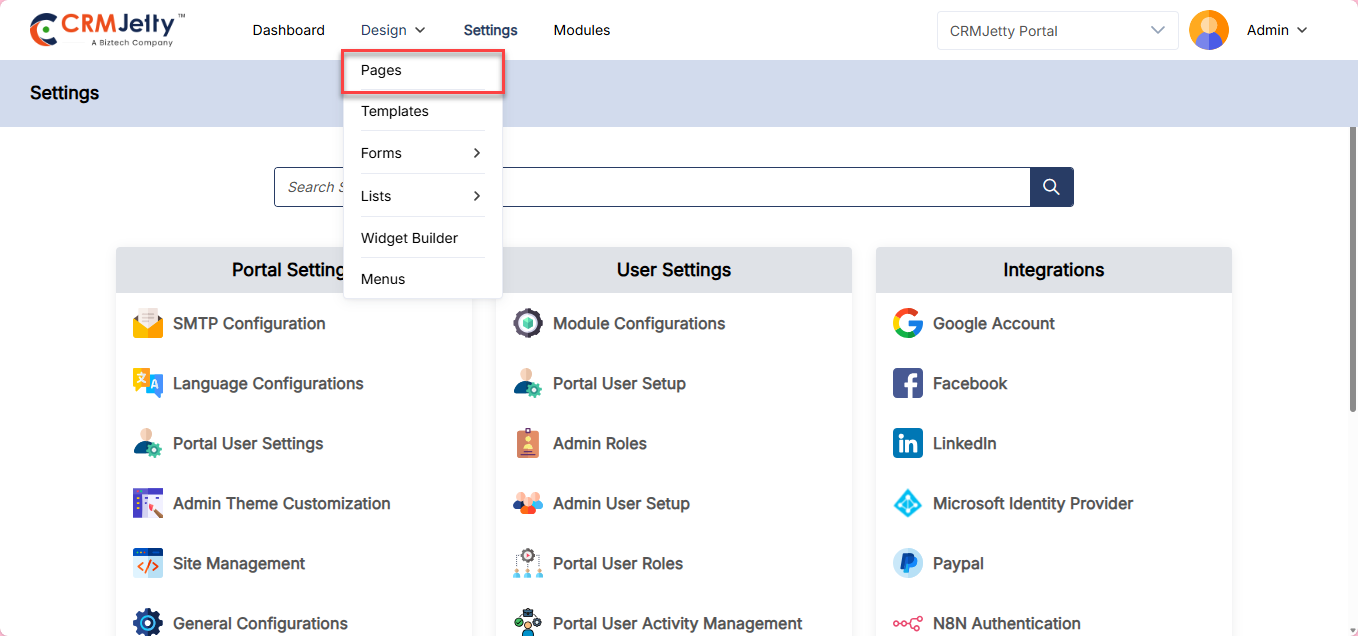Image resolution: width=1358 pixels, height=636 pixels.
Task: Click the Paypal logo icon
Action: (x=908, y=563)
